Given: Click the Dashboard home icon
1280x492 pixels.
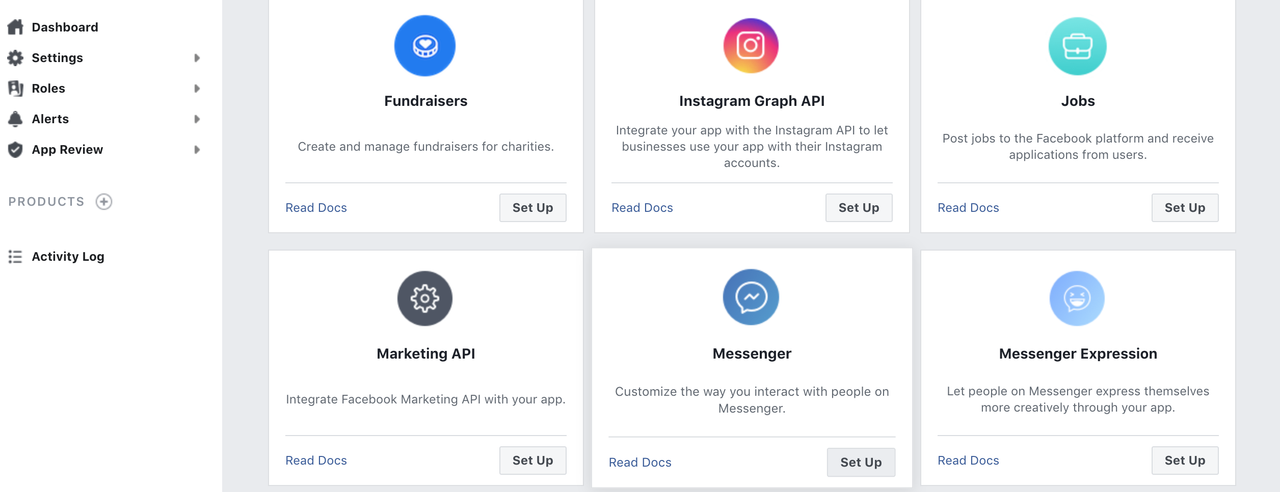Looking at the screenshot, I should coord(15,27).
